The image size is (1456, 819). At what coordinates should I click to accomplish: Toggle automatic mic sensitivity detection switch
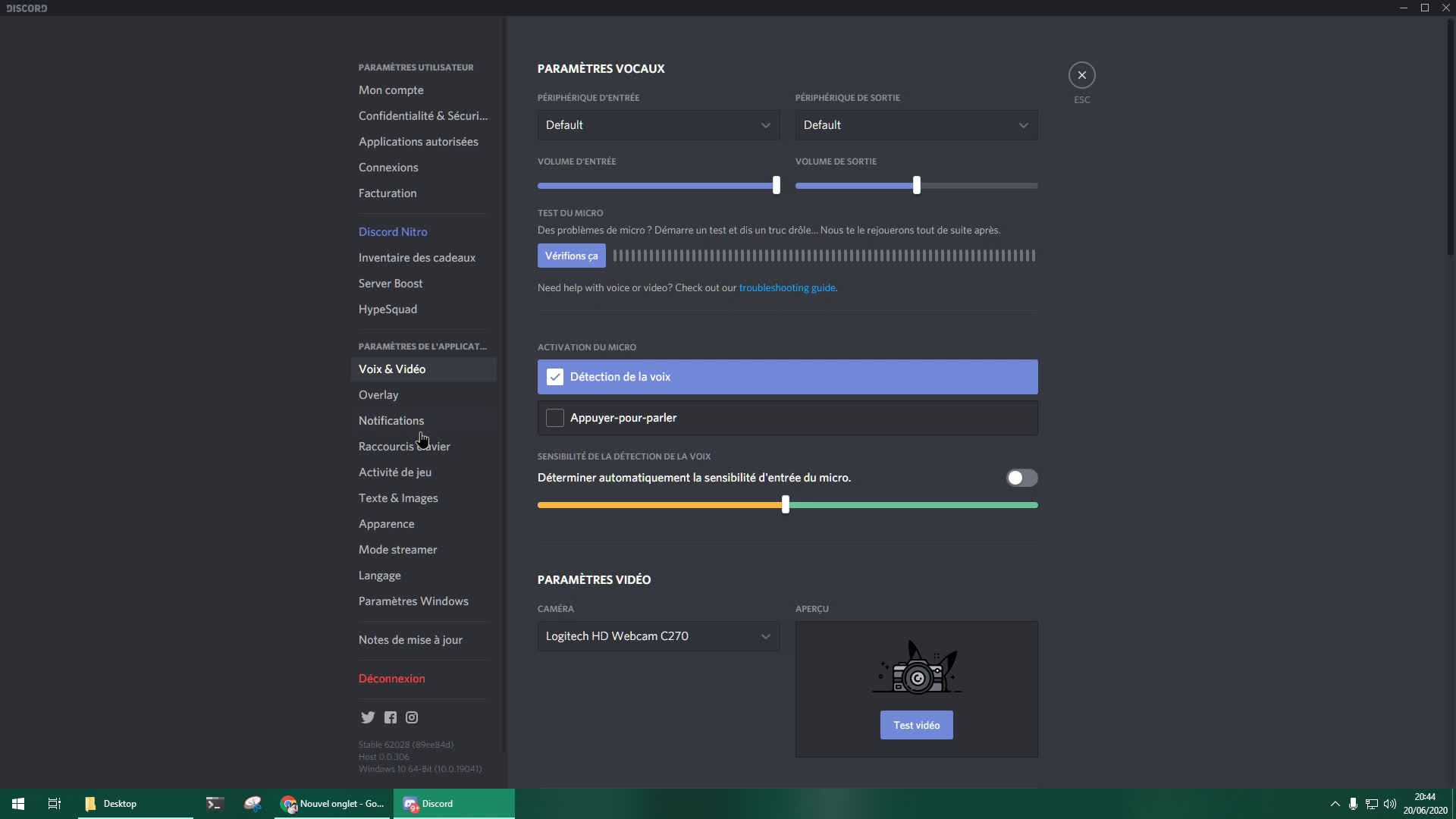(x=1021, y=478)
